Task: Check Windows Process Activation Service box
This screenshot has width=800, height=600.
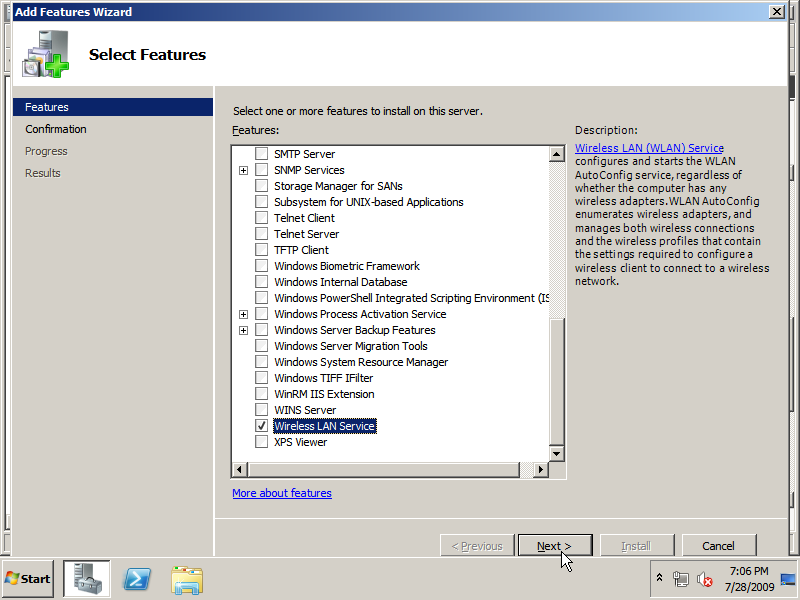Action: point(261,314)
